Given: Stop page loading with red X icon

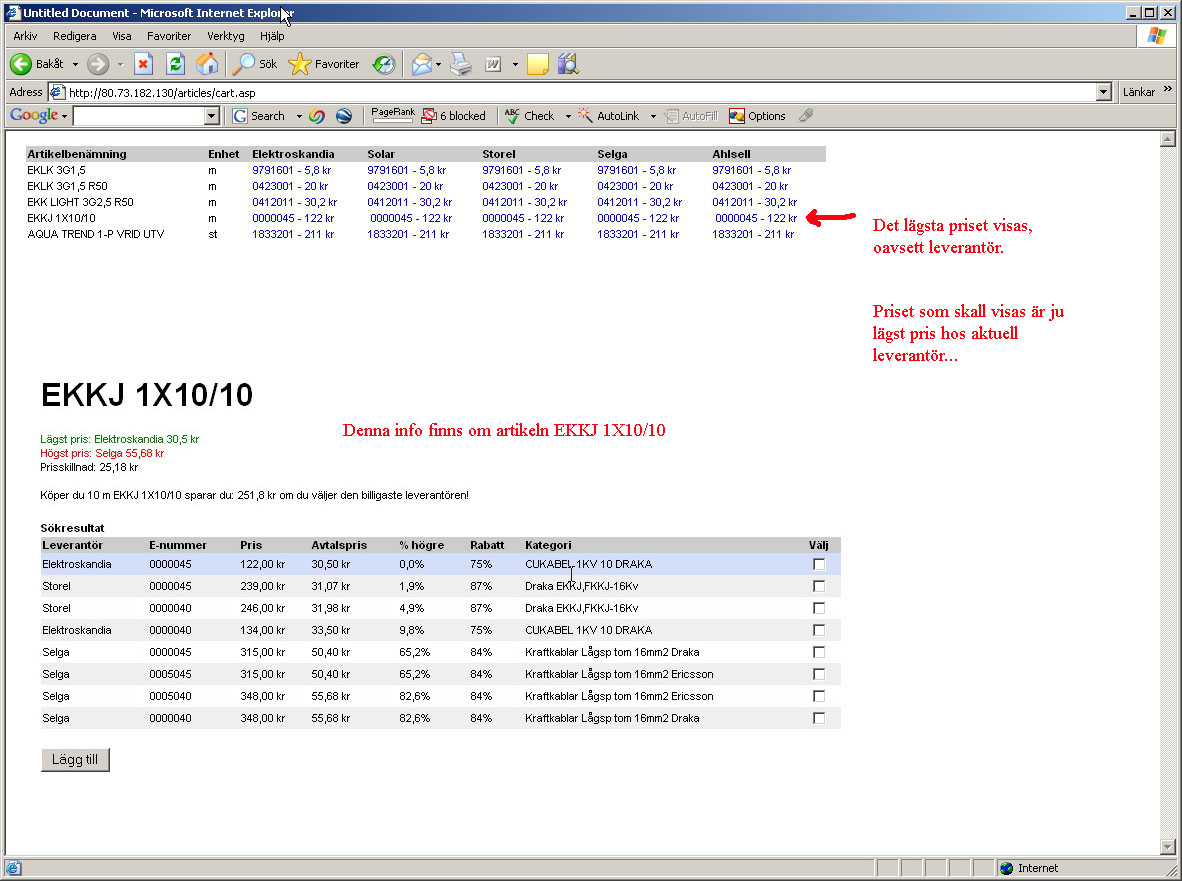Looking at the screenshot, I should 143,64.
